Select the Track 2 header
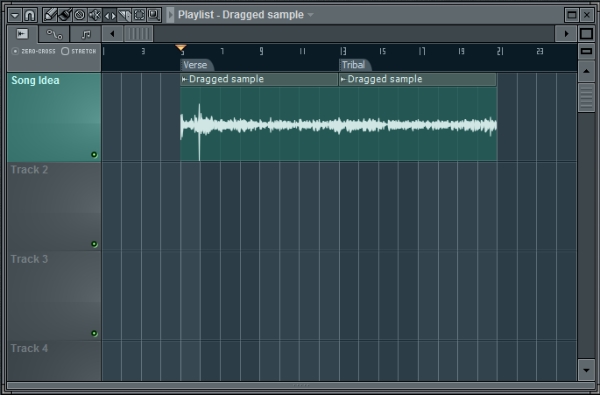Screen dimensions: 600x395 (54, 207)
